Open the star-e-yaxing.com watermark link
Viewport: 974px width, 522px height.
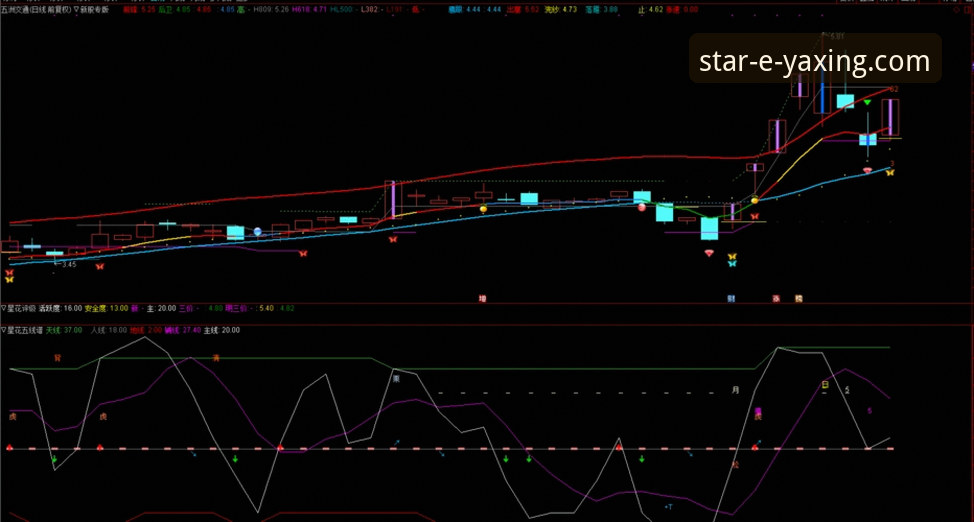pos(814,62)
